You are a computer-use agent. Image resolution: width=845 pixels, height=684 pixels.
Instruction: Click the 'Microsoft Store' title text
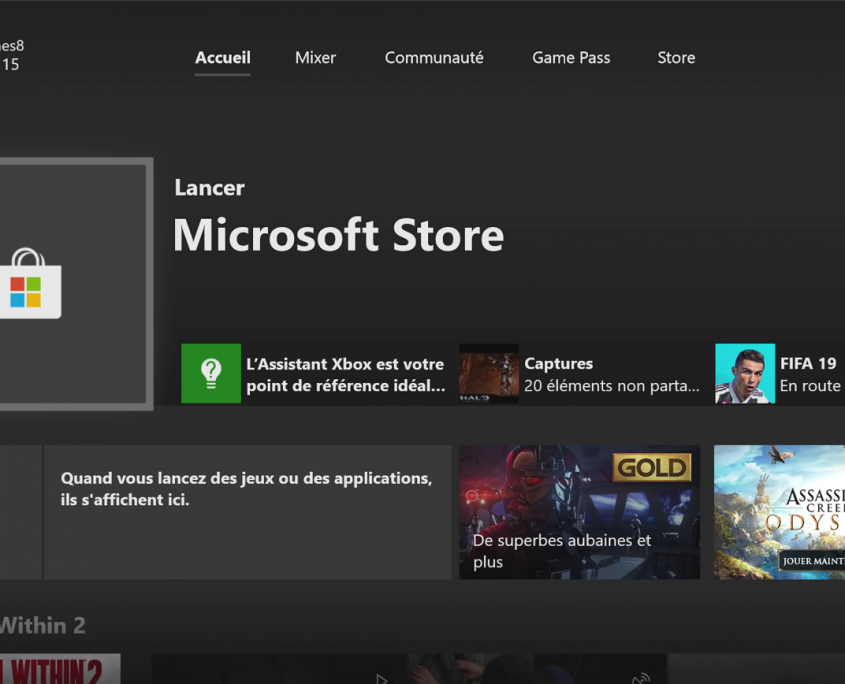338,235
